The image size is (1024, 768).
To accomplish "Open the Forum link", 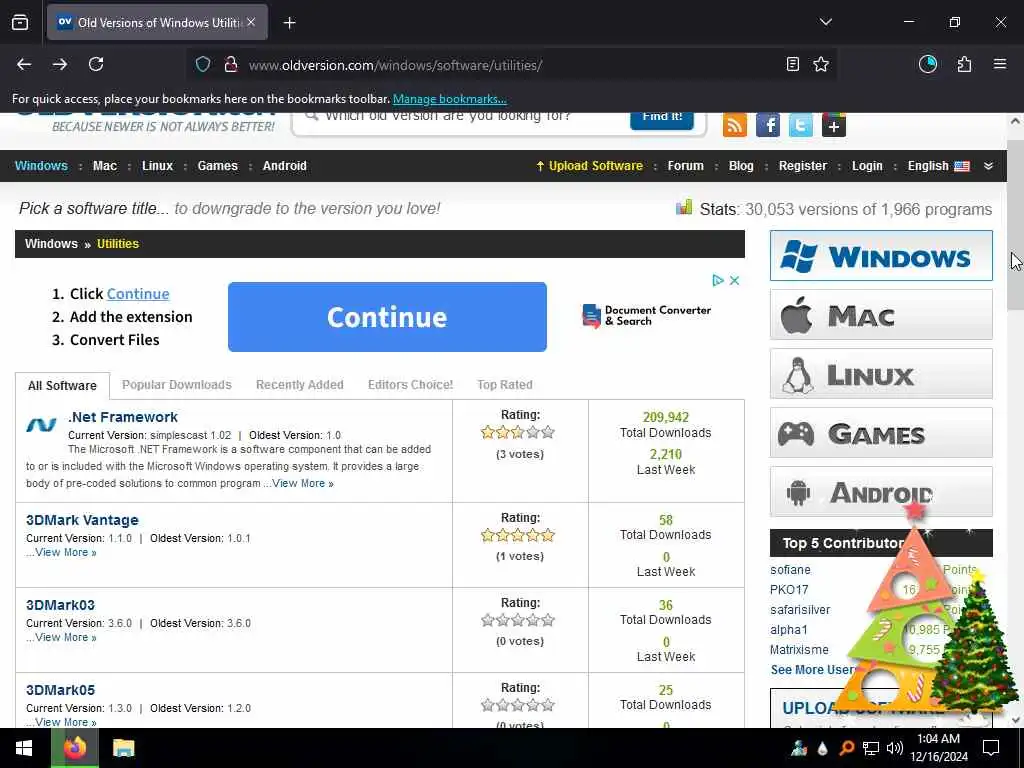I will pyautogui.click(x=686, y=166).
